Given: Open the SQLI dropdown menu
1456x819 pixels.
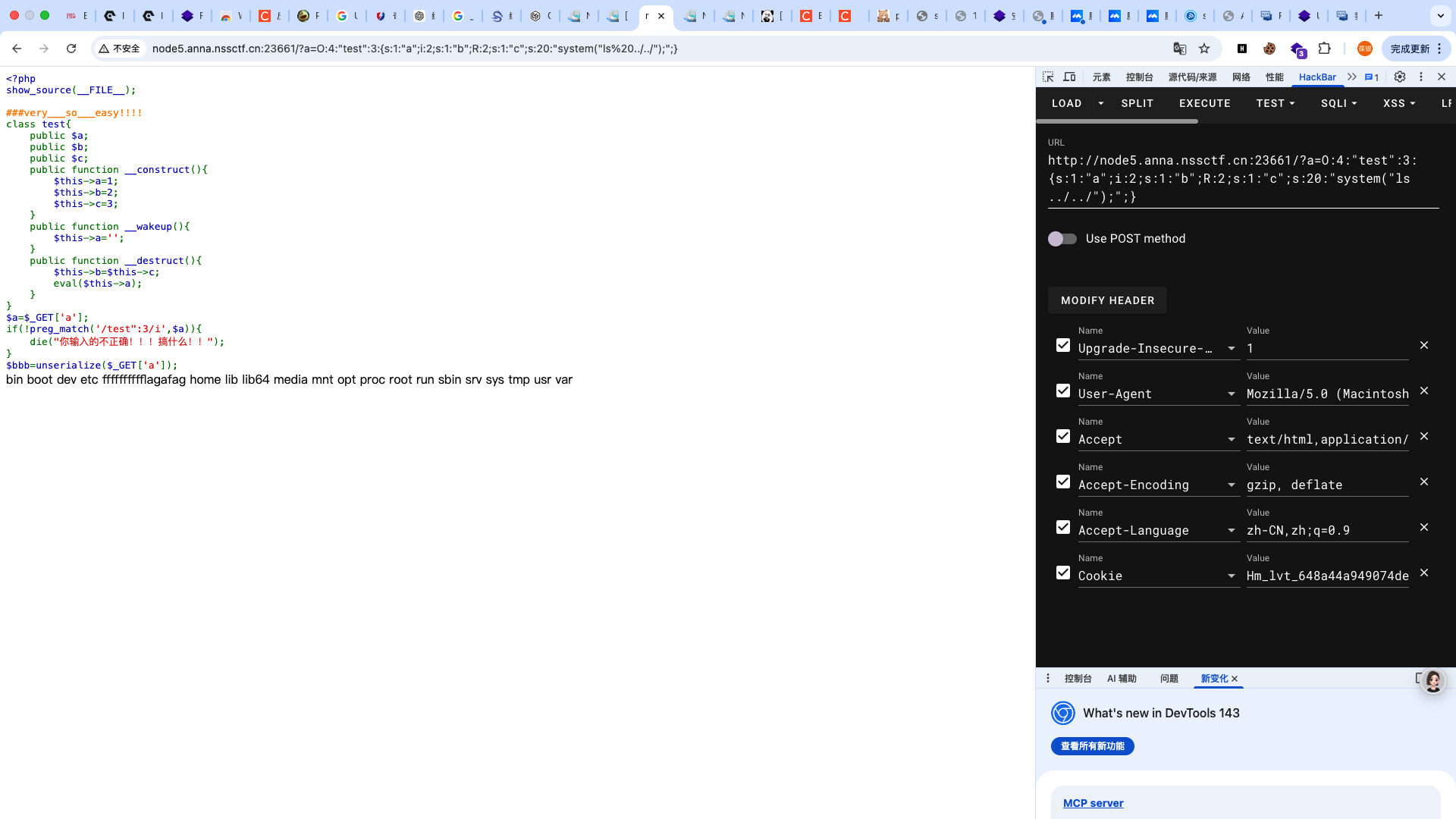Looking at the screenshot, I should click(x=1338, y=103).
